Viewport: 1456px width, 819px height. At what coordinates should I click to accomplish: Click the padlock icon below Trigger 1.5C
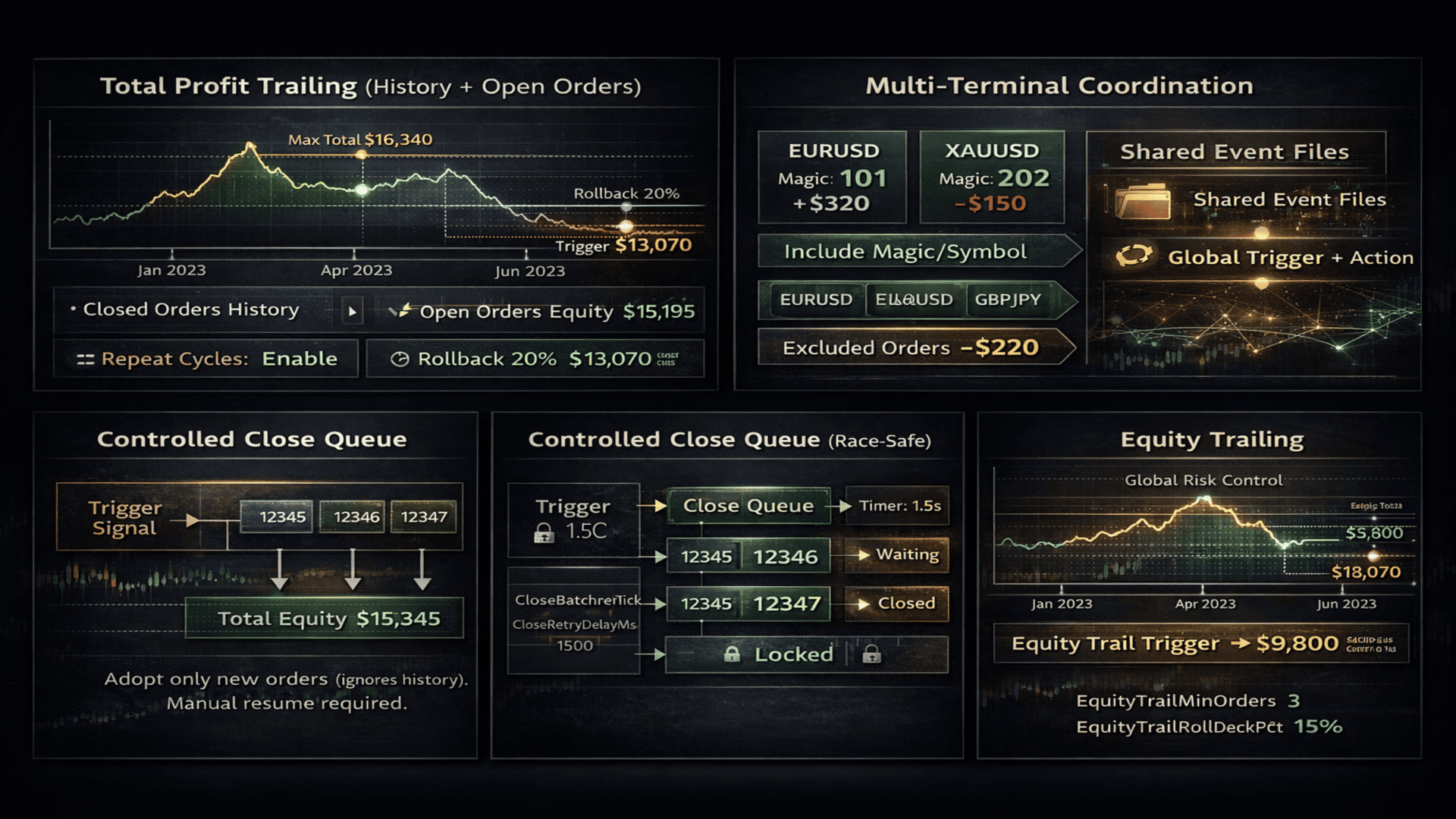544,533
